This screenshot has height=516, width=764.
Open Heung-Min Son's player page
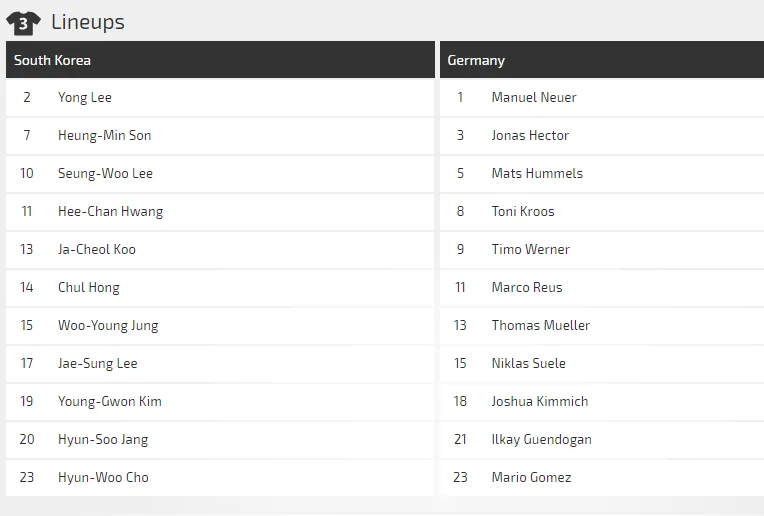point(104,135)
